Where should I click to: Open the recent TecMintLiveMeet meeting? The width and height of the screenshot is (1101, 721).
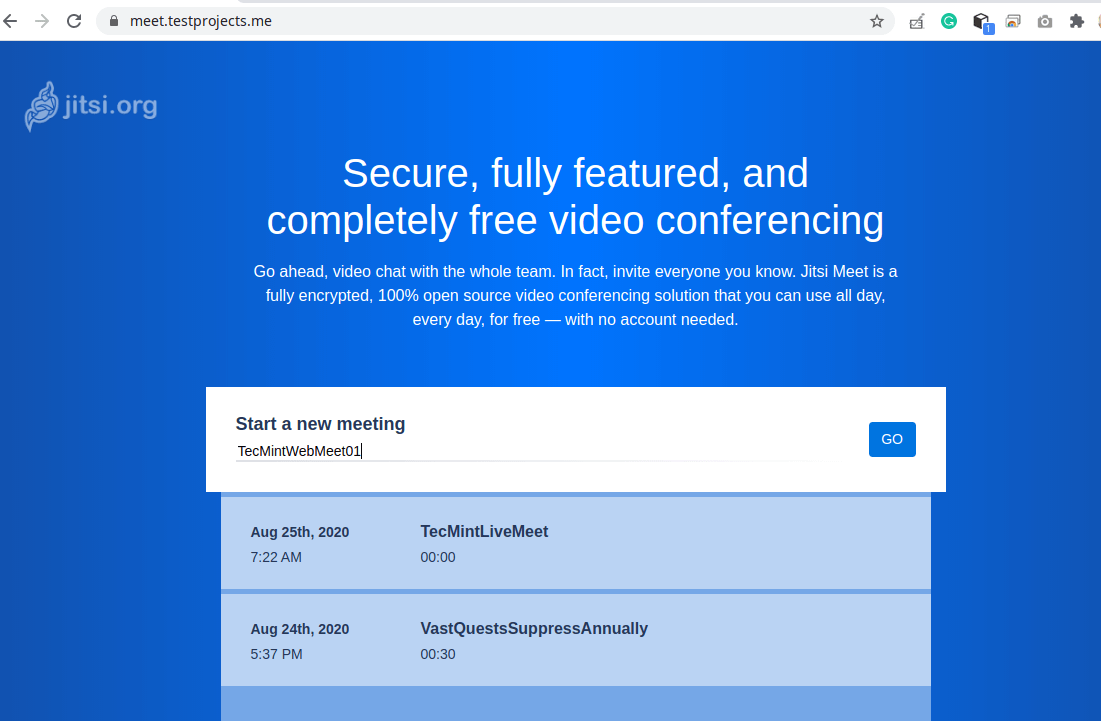pos(576,543)
